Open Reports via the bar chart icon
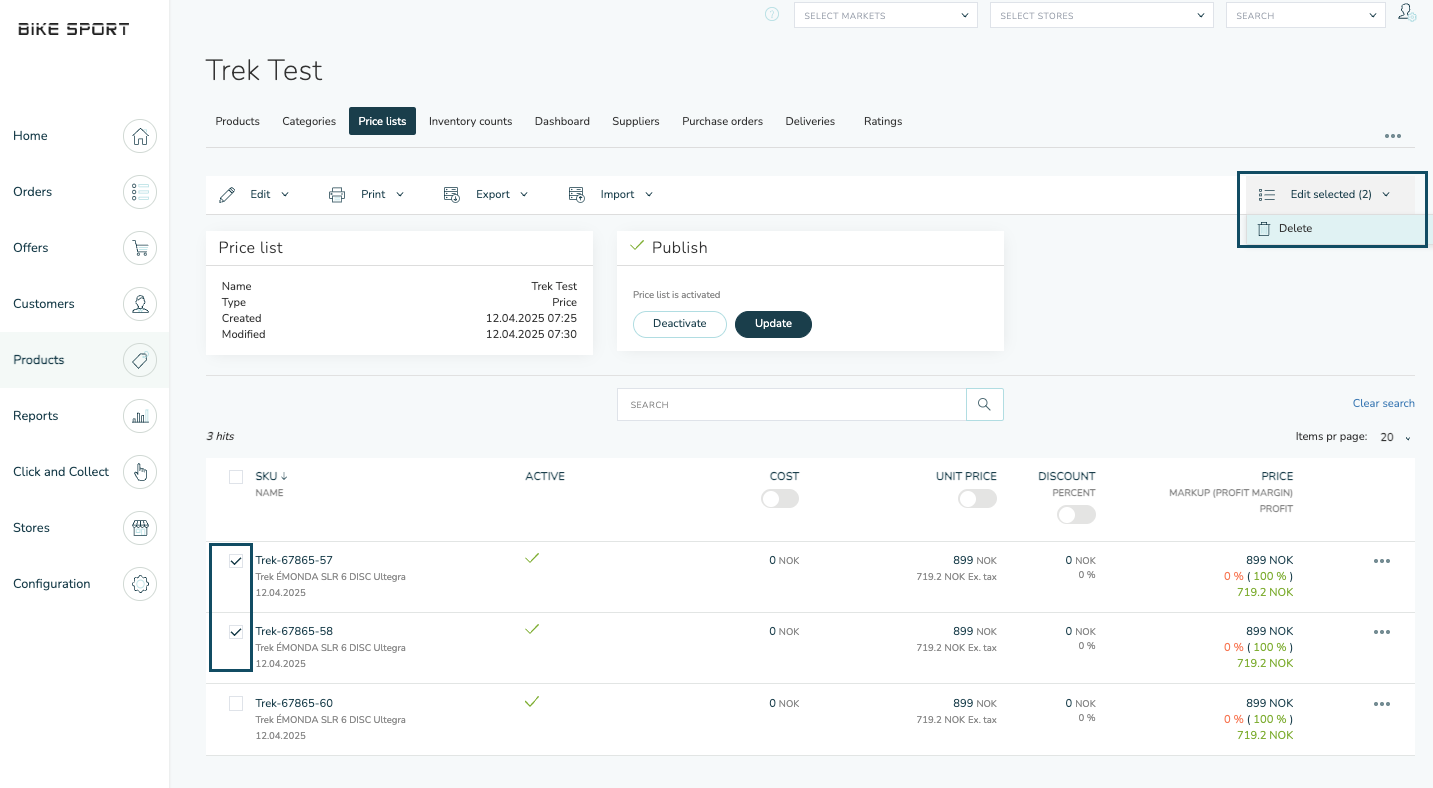Image resolution: width=1433 pixels, height=788 pixels. click(140, 416)
